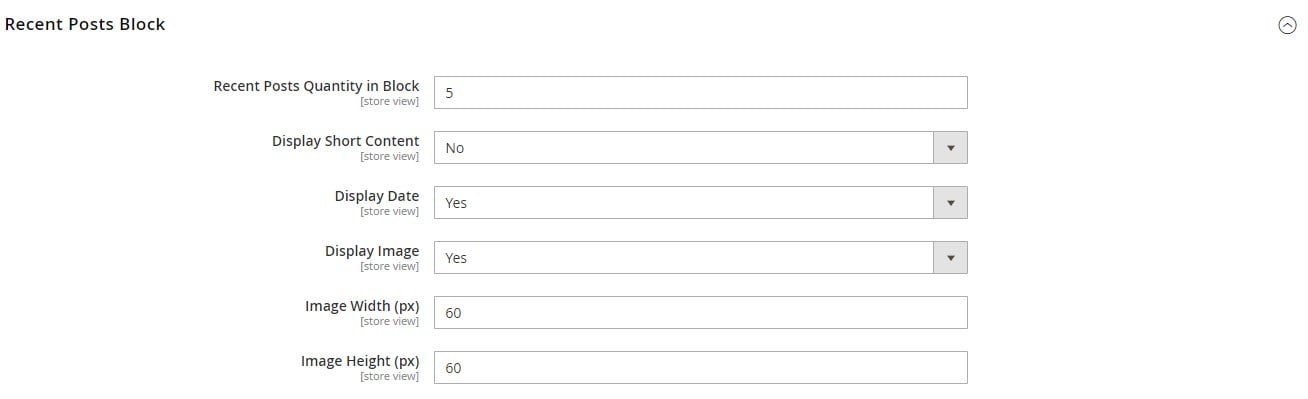Click the Recent Posts Quantity in Block label
The image size is (1308, 399).
[x=316, y=86]
